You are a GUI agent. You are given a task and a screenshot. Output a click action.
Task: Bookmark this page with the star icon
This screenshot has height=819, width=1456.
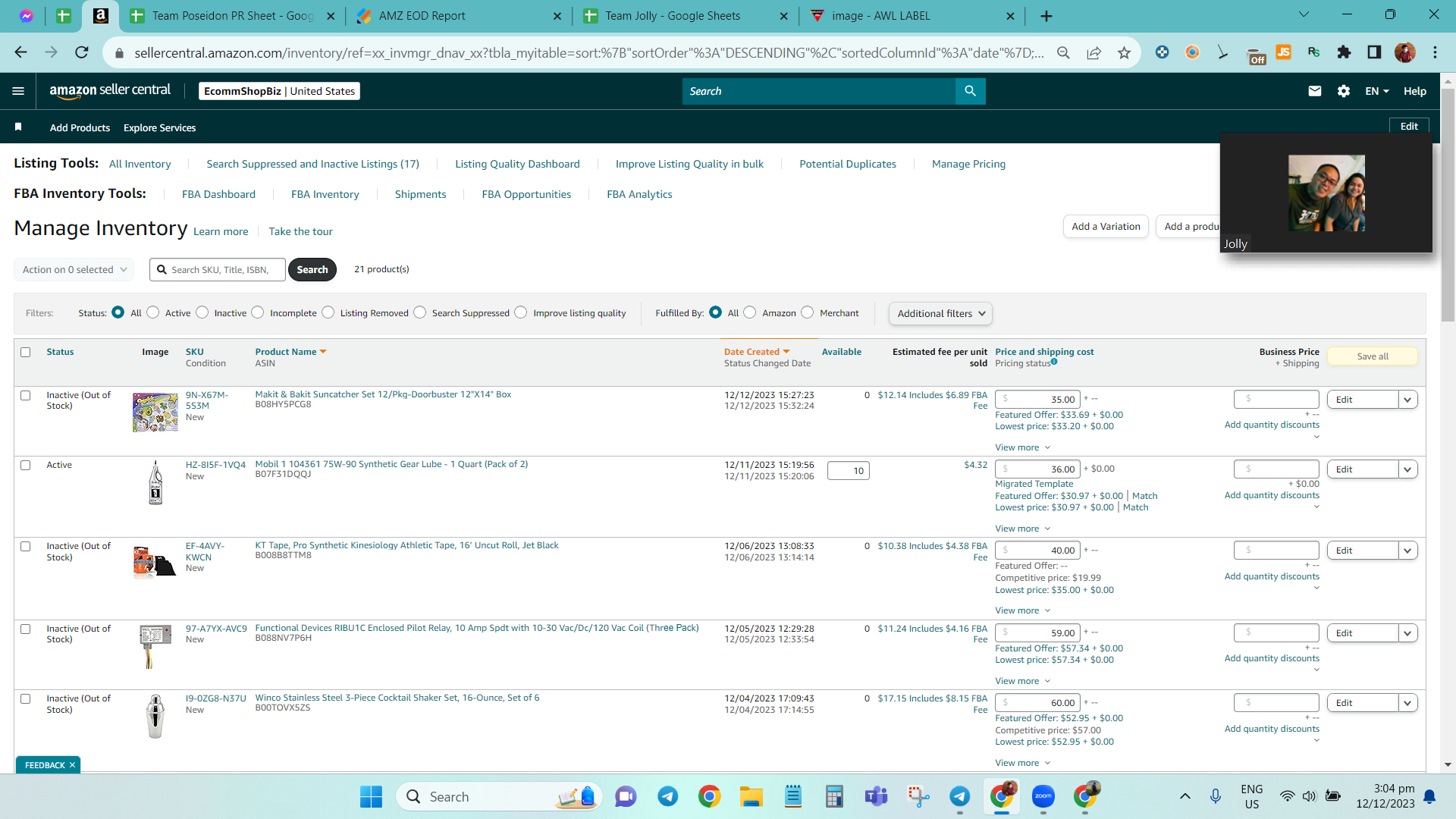(1124, 52)
